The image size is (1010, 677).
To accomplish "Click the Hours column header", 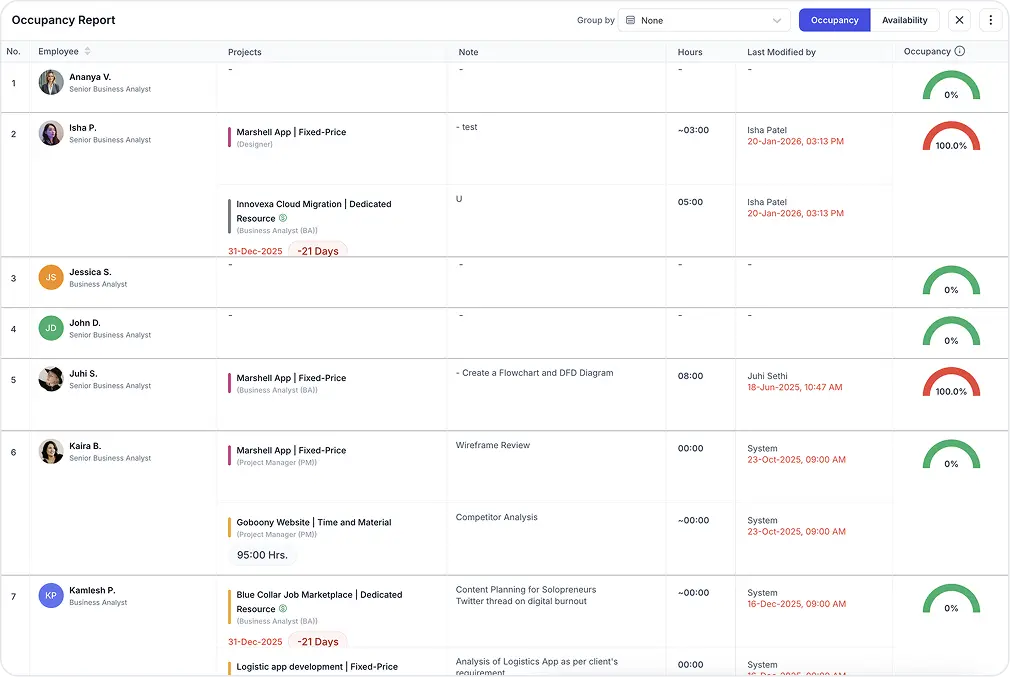I will point(690,52).
